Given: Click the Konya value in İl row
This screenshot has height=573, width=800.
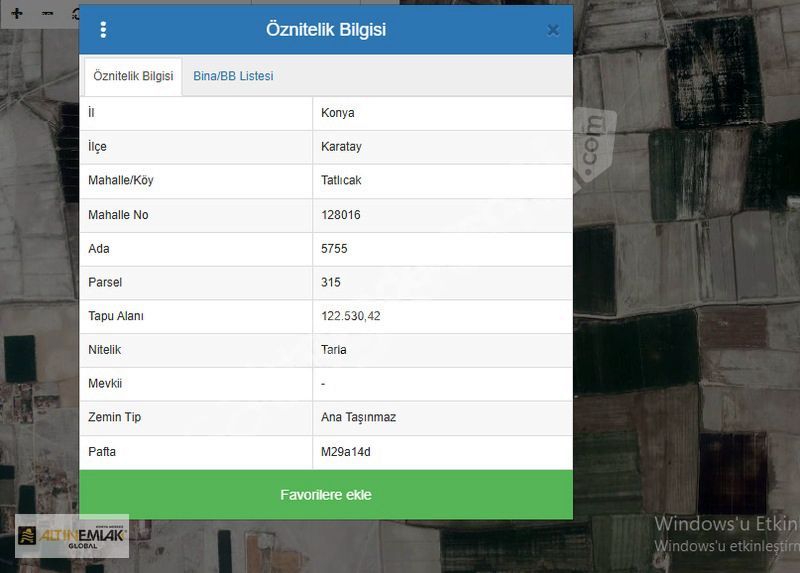Looking at the screenshot, I should [338, 113].
